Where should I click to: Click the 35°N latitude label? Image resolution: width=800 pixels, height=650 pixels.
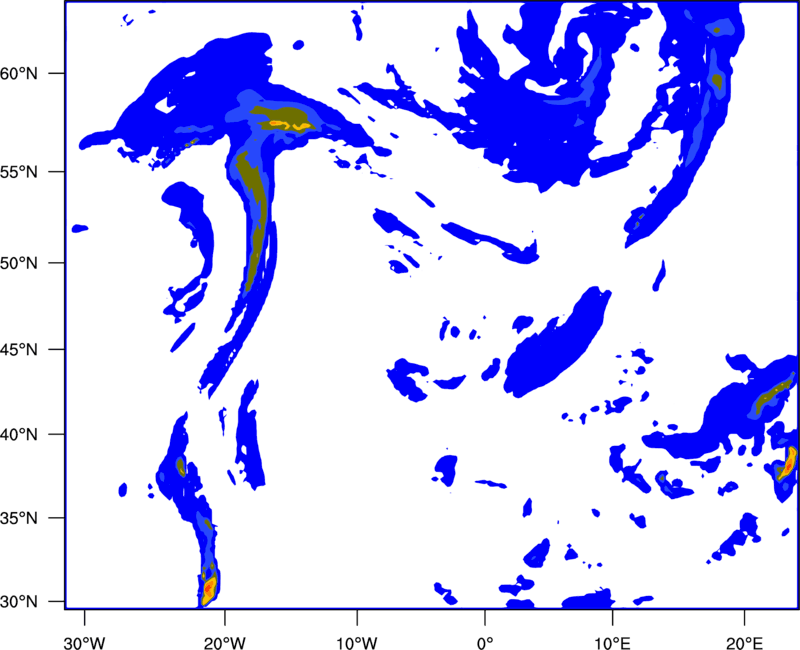[x=19, y=518]
